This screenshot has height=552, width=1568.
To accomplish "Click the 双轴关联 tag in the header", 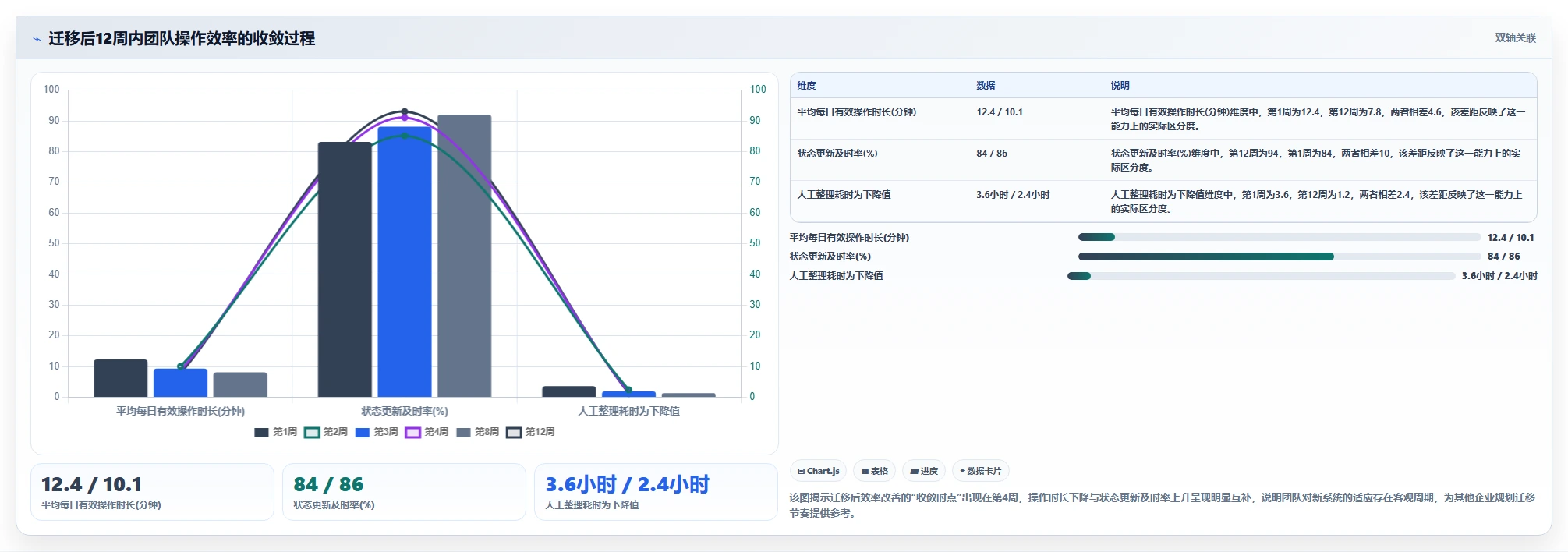I will click(x=1515, y=37).
